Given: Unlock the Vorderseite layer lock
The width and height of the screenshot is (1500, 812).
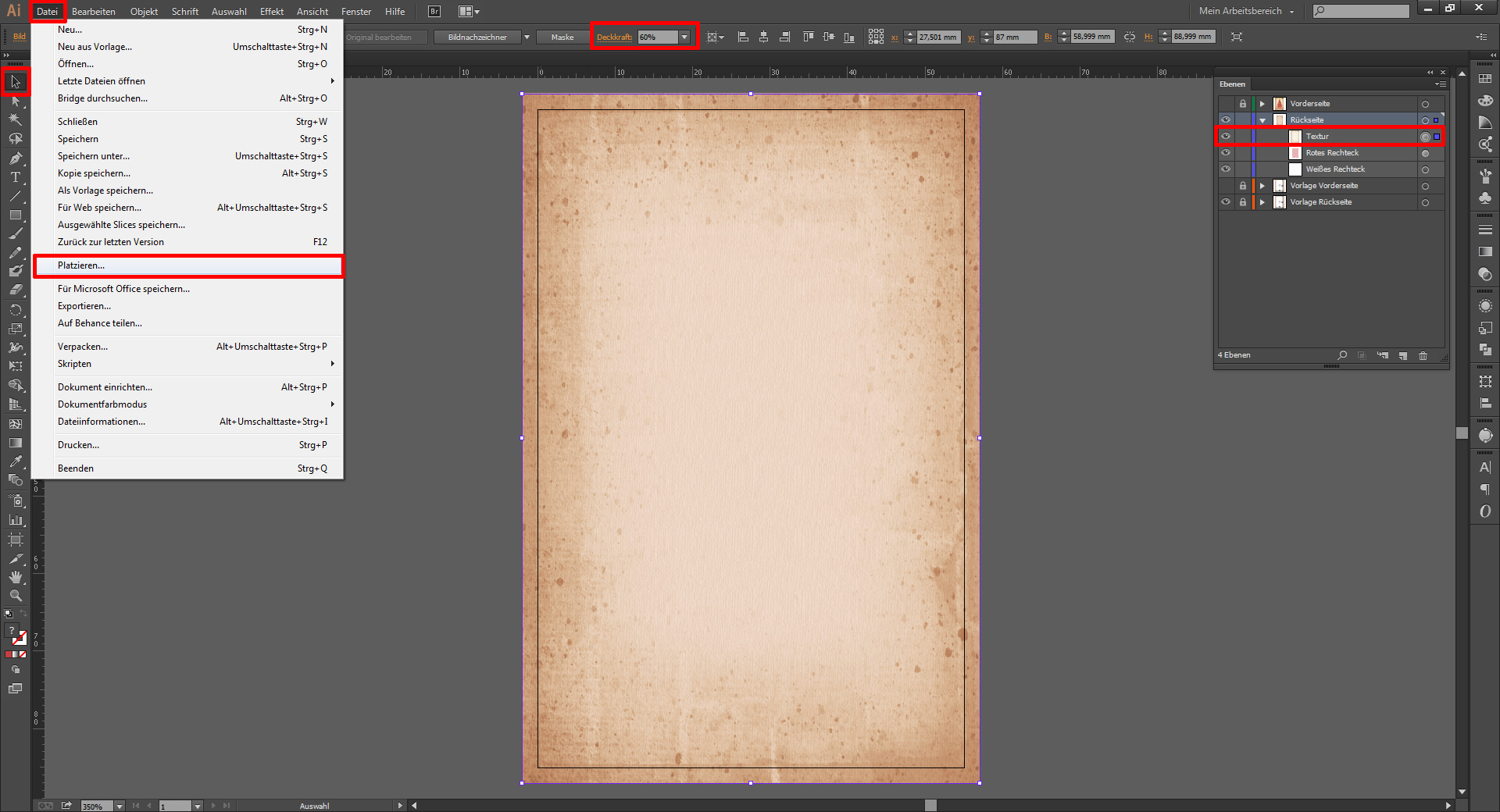Looking at the screenshot, I should (x=1243, y=104).
